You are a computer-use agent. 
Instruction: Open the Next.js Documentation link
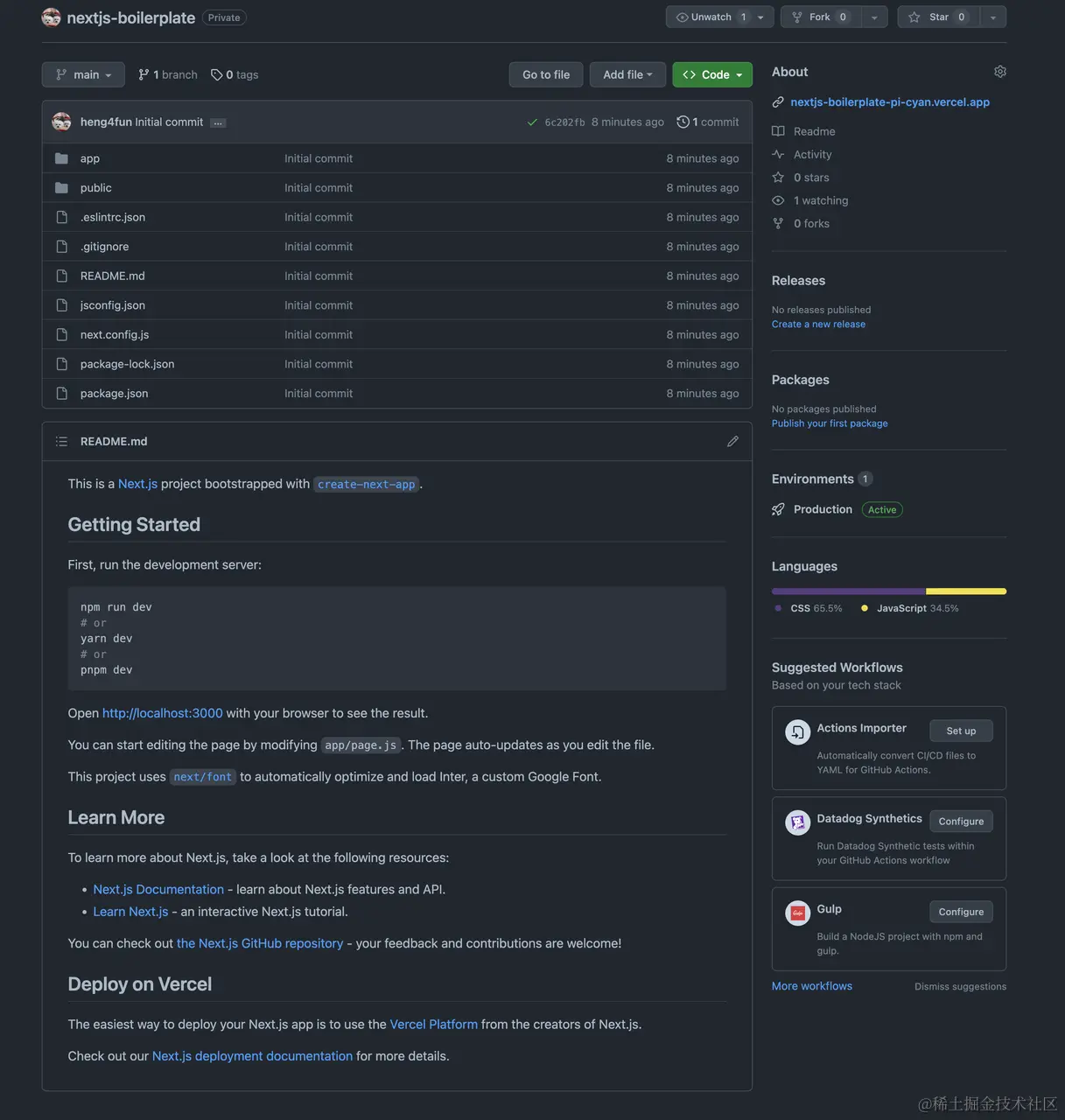(x=158, y=890)
